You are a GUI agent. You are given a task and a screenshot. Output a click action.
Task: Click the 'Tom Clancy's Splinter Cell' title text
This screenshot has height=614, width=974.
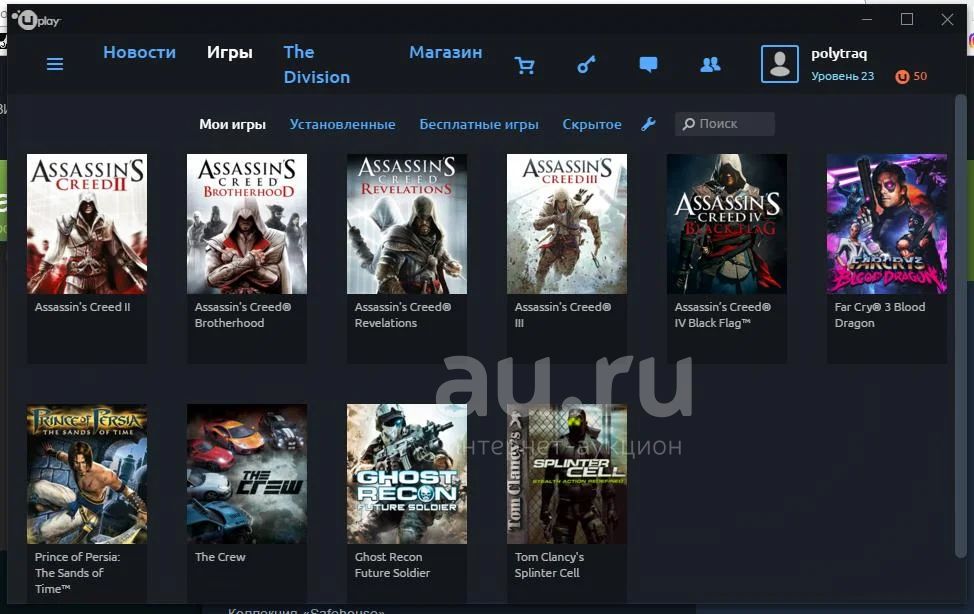point(549,565)
